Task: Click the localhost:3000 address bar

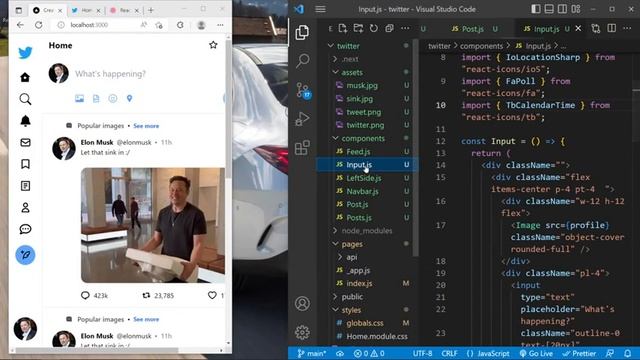Action: click(89, 25)
